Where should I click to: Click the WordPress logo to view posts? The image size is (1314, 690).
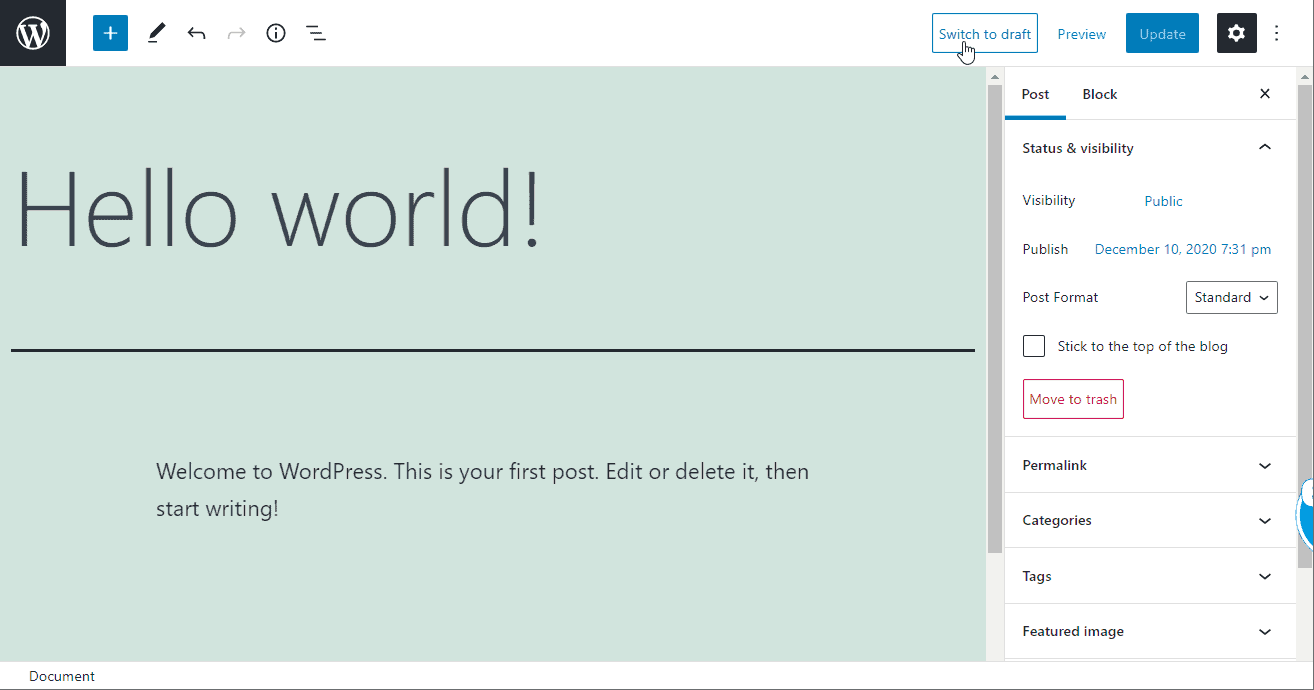[33, 33]
